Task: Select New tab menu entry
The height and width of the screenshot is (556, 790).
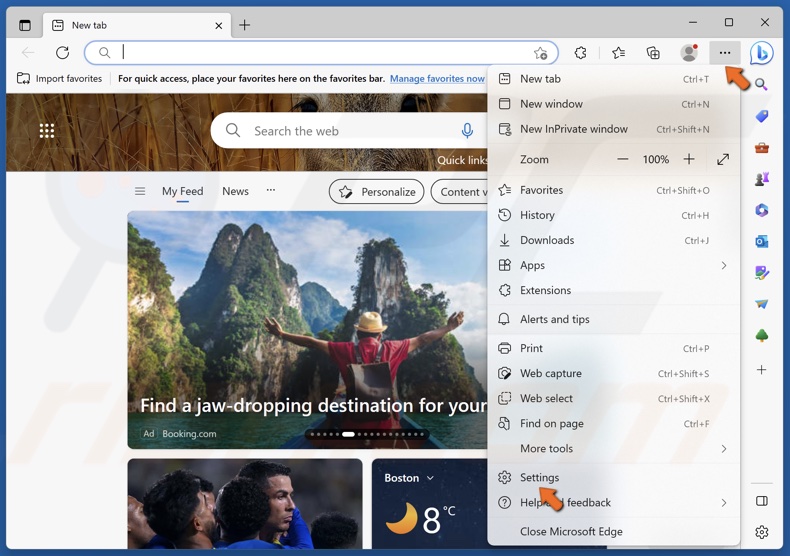Action: pyautogui.click(x=614, y=79)
